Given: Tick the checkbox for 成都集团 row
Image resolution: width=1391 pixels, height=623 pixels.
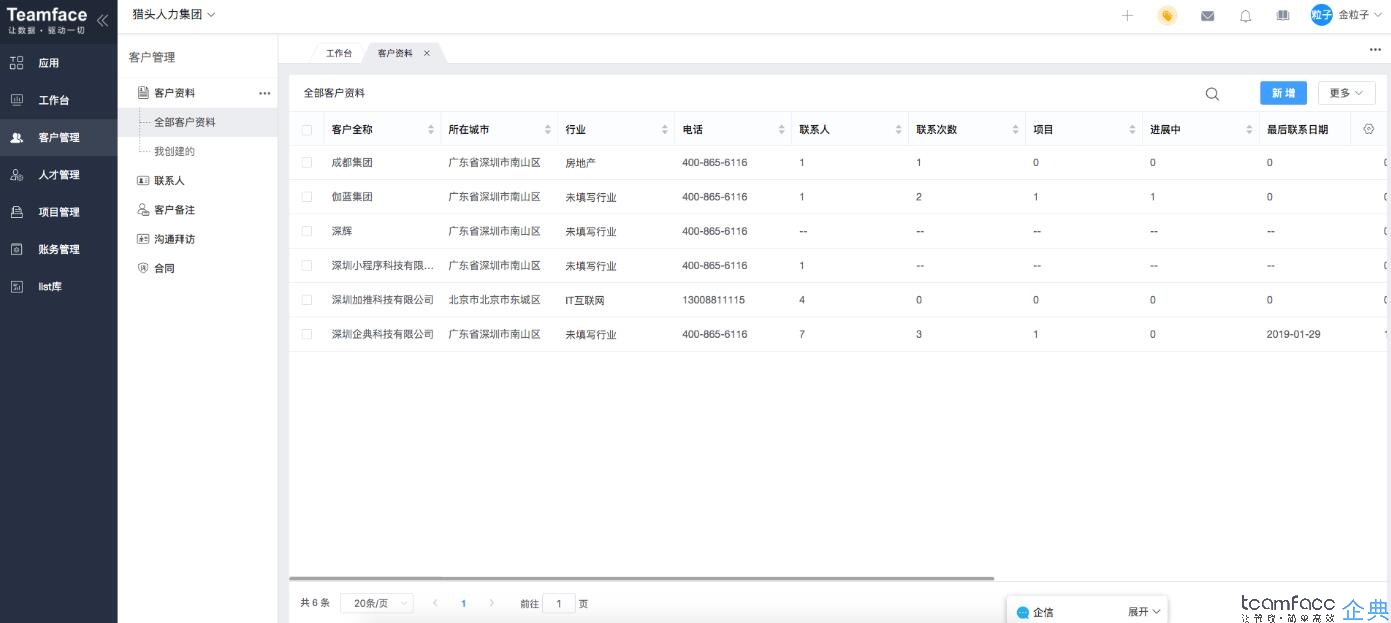Looking at the screenshot, I should click(307, 162).
